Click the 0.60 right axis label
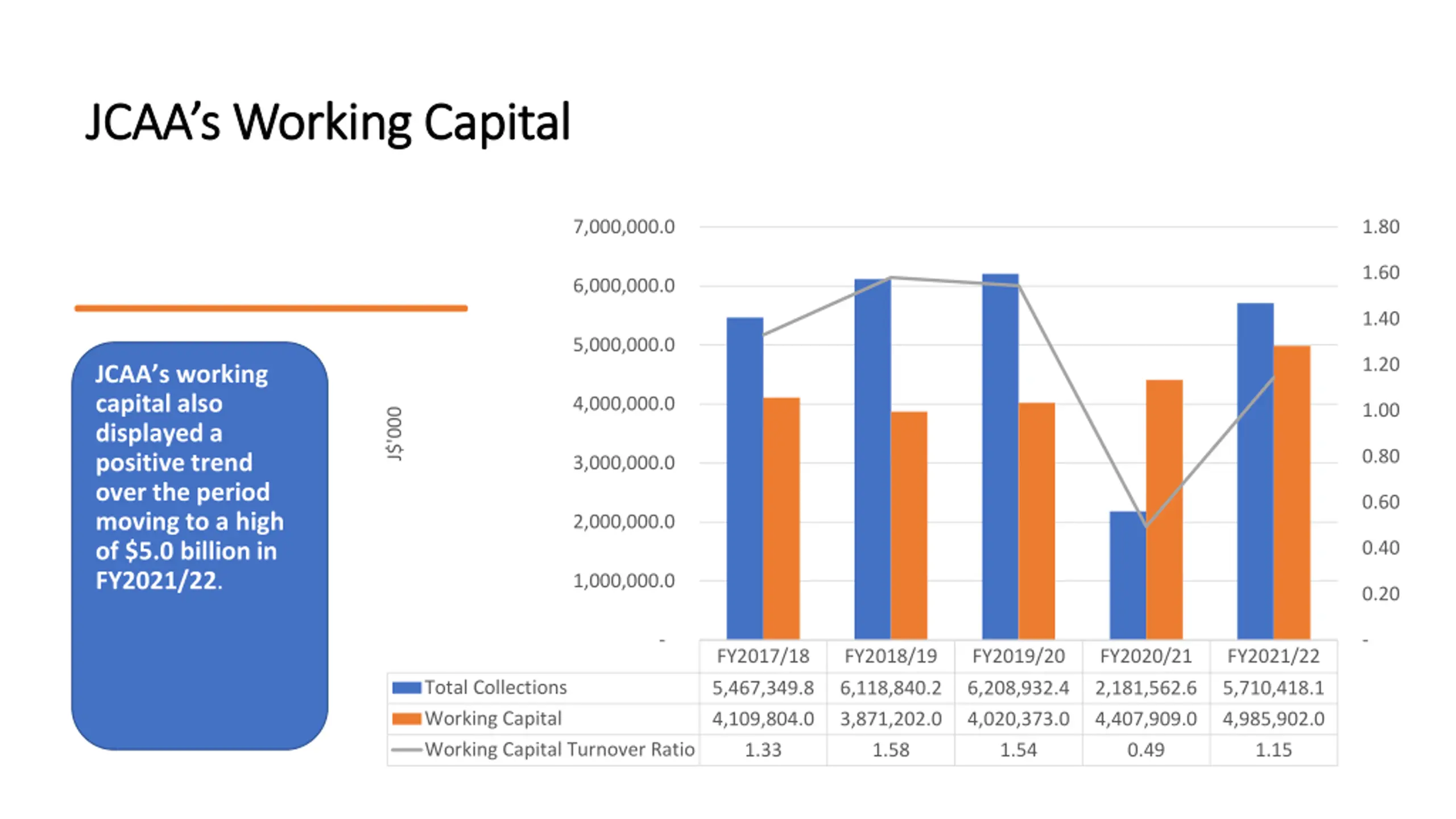 click(x=1380, y=502)
